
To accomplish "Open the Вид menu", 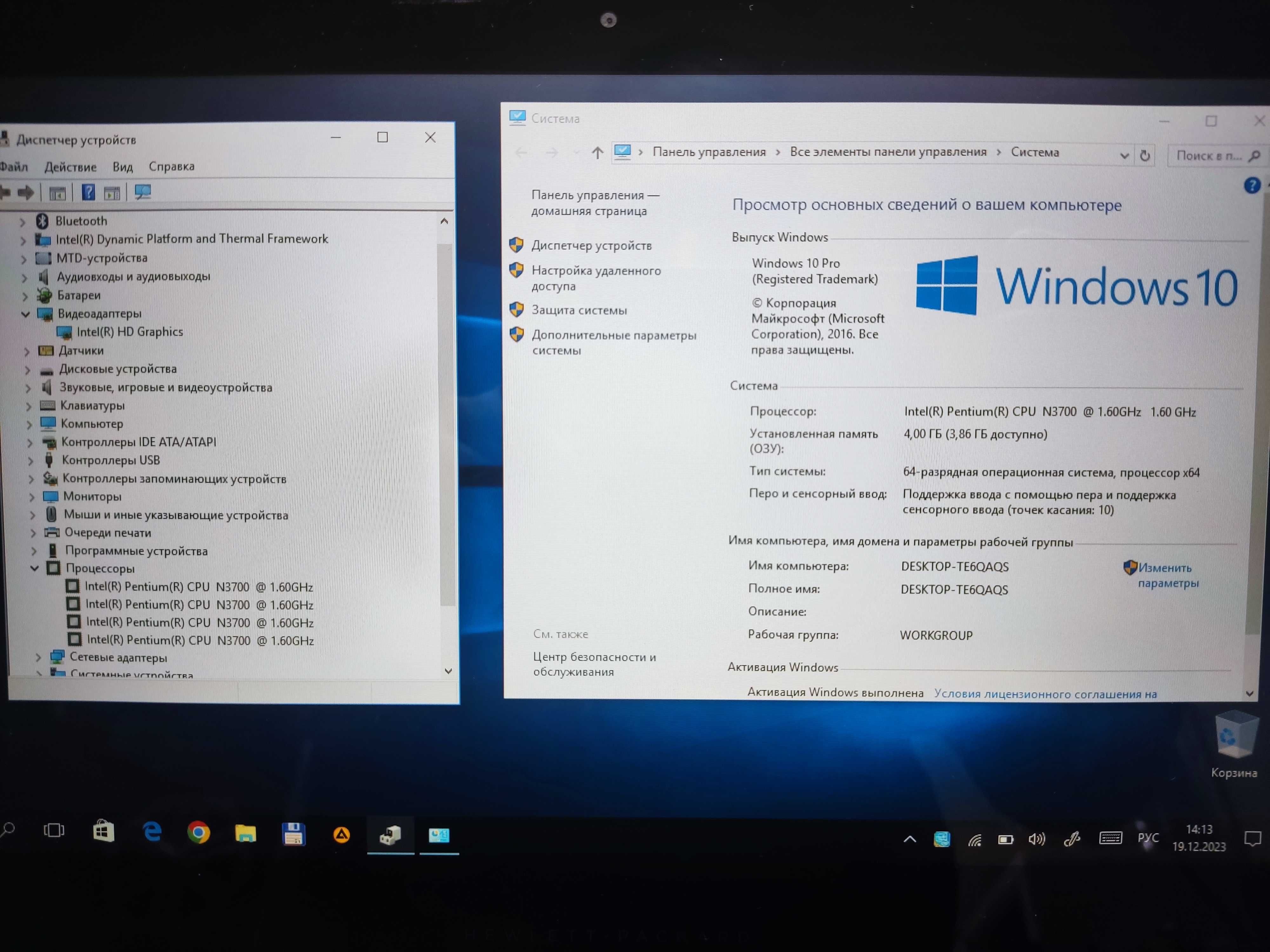I will pyautogui.click(x=122, y=167).
